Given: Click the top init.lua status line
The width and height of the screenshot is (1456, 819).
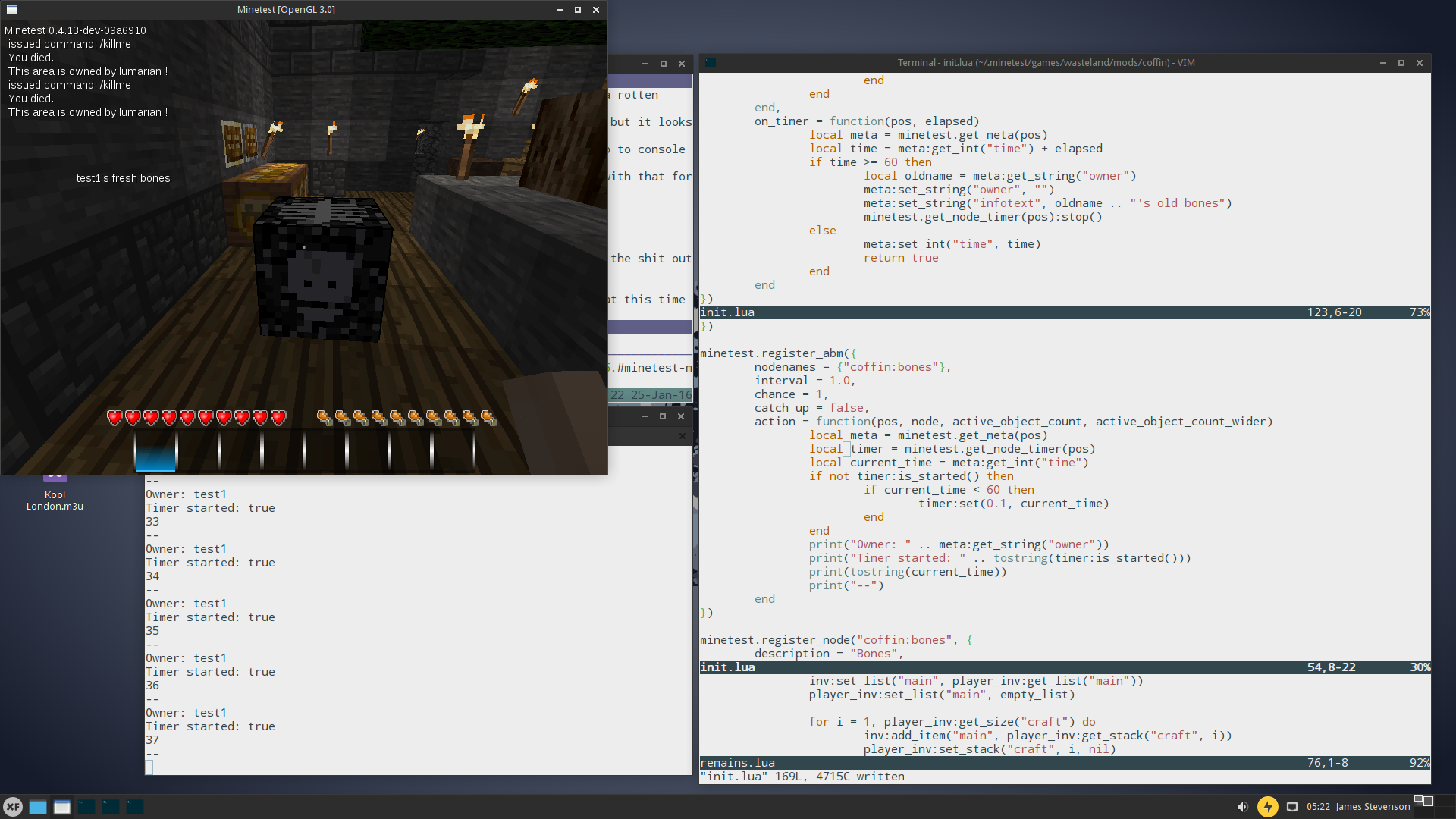Looking at the screenshot, I should pos(1062,312).
